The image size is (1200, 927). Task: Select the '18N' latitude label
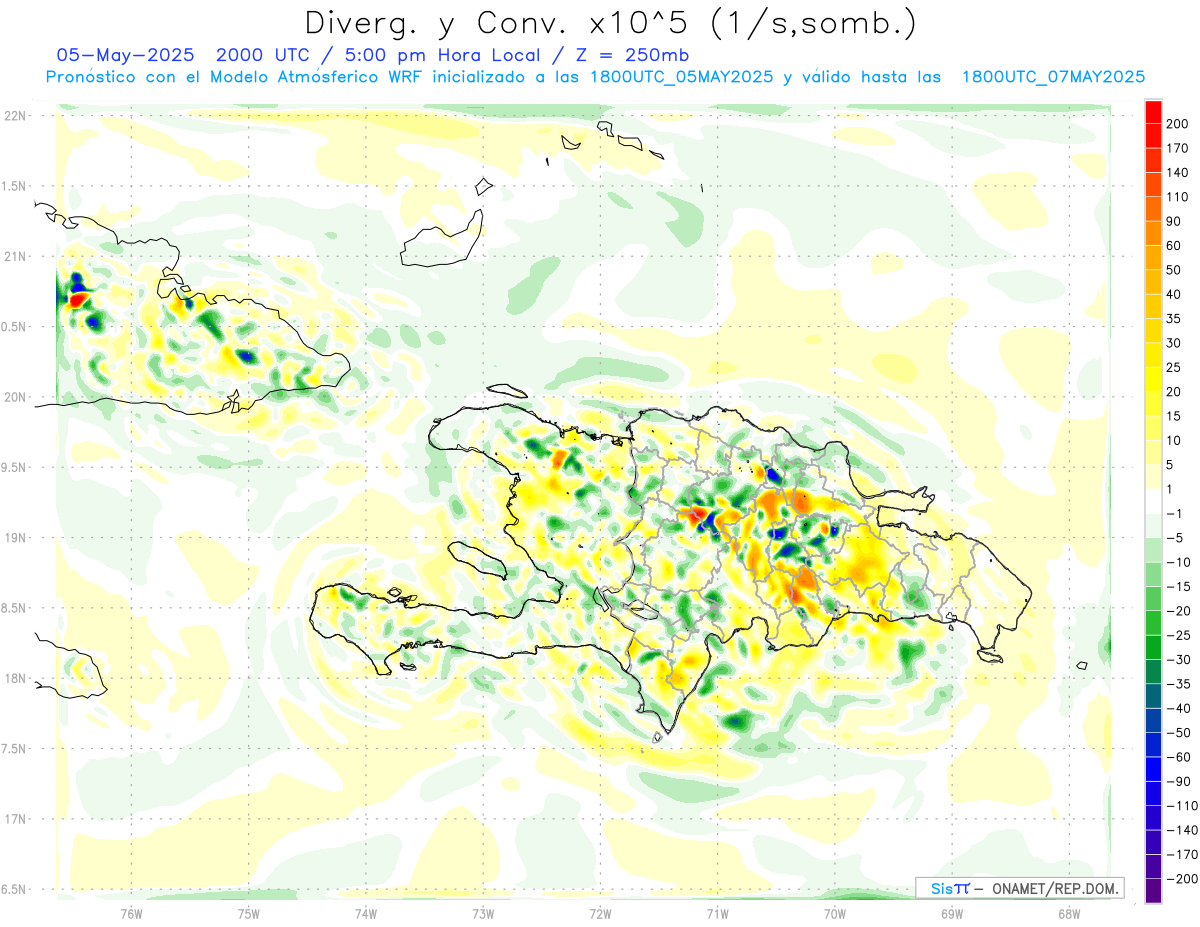point(17,678)
